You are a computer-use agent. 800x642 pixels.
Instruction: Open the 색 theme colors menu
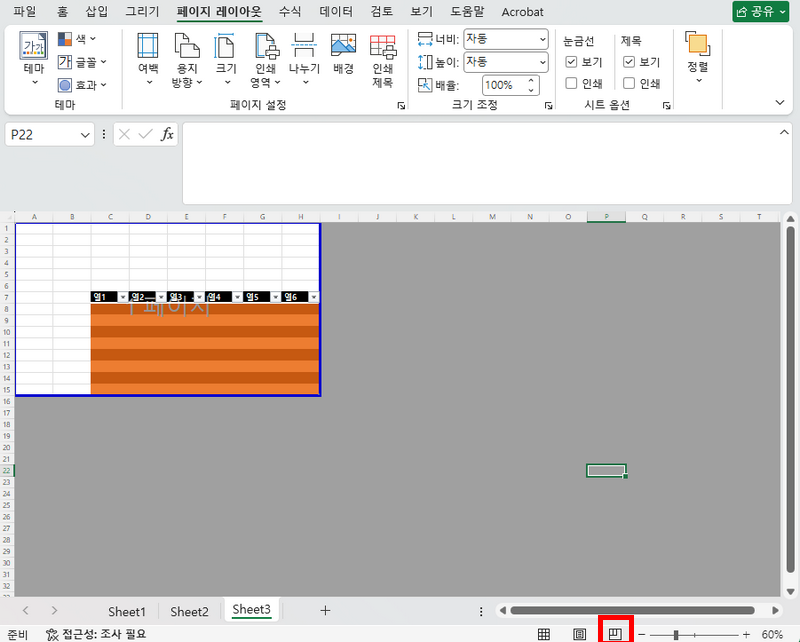tap(77, 39)
